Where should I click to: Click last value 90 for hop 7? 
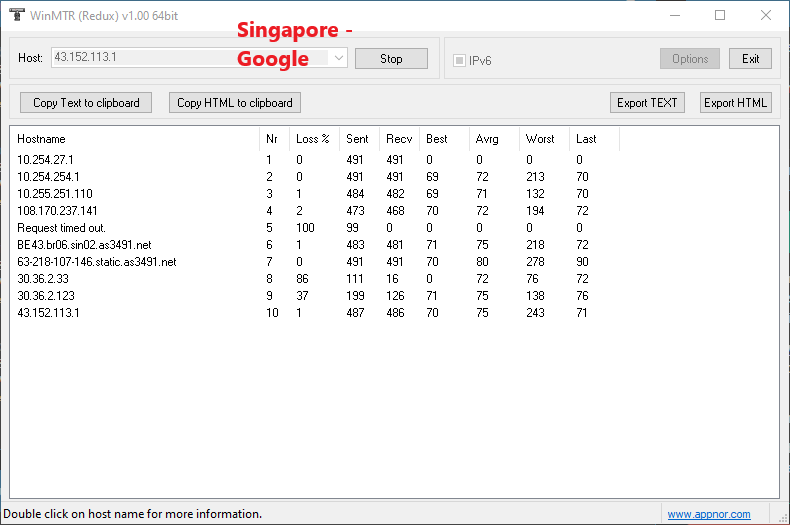tap(582, 262)
